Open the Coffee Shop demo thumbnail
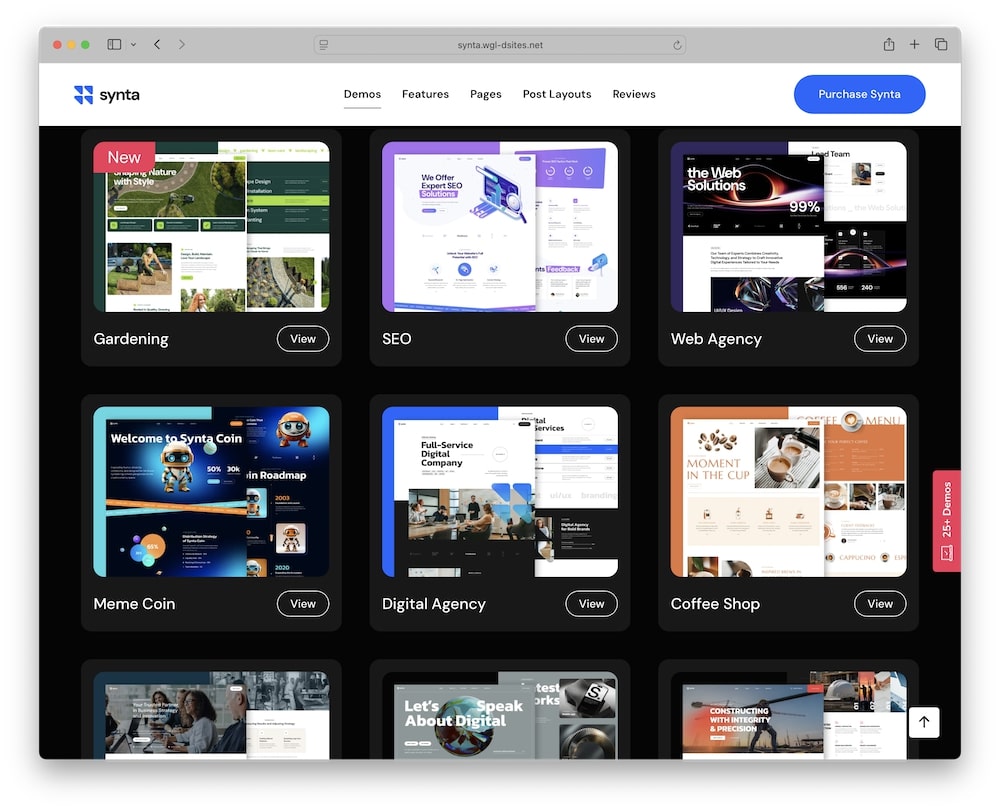Viewport: 1000px width, 811px height. (x=788, y=492)
